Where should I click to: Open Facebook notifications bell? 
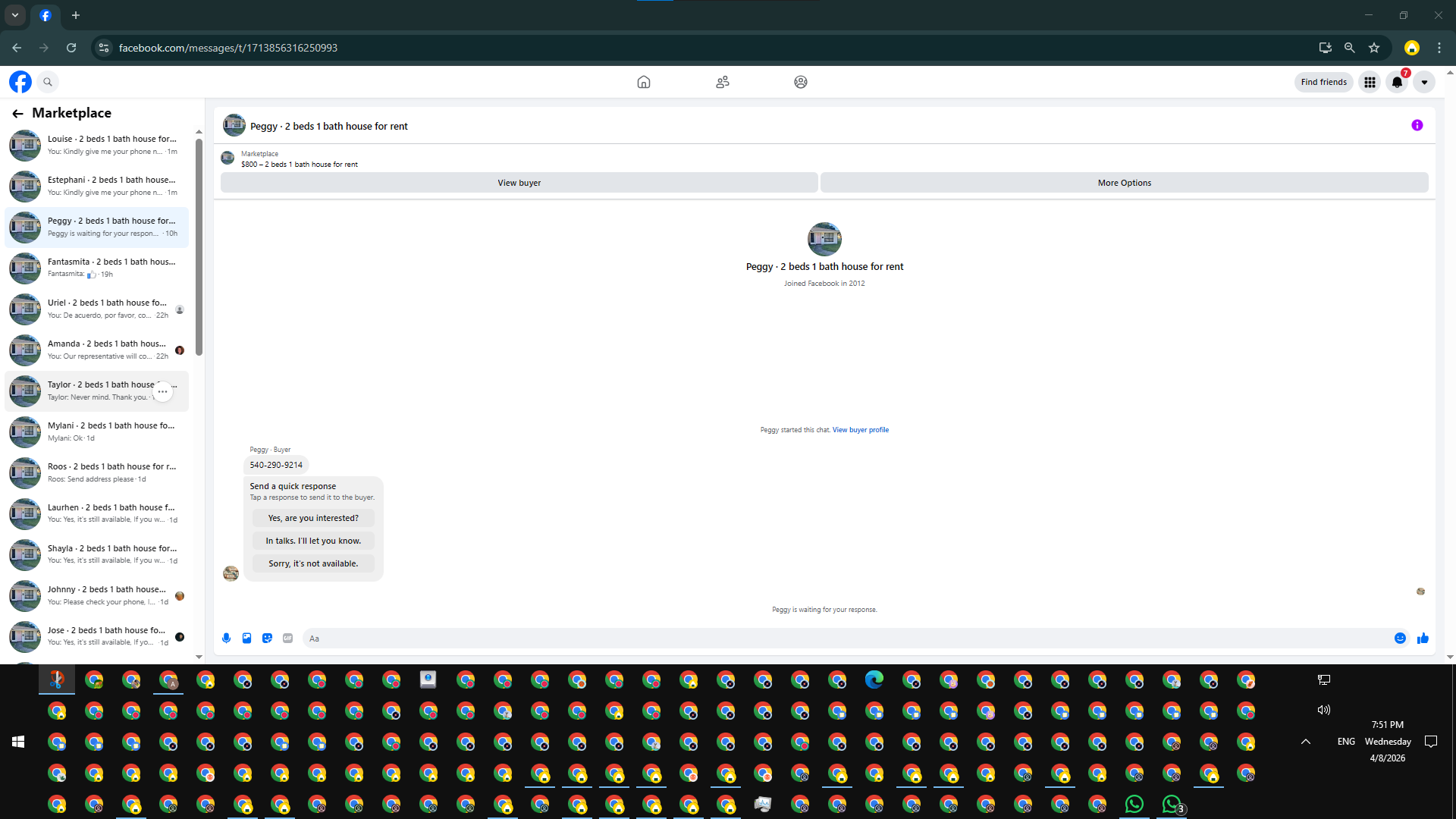[1397, 82]
